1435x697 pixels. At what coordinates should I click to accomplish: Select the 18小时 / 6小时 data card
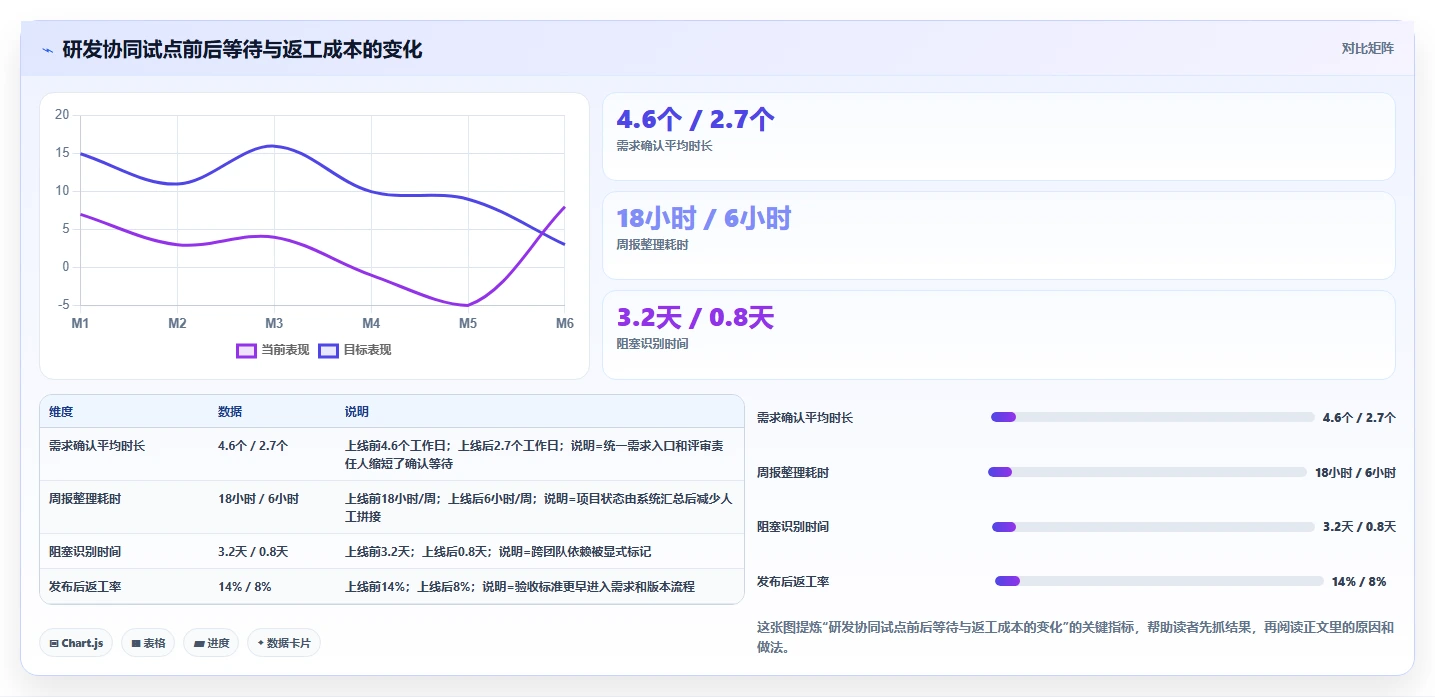[x=998, y=235]
